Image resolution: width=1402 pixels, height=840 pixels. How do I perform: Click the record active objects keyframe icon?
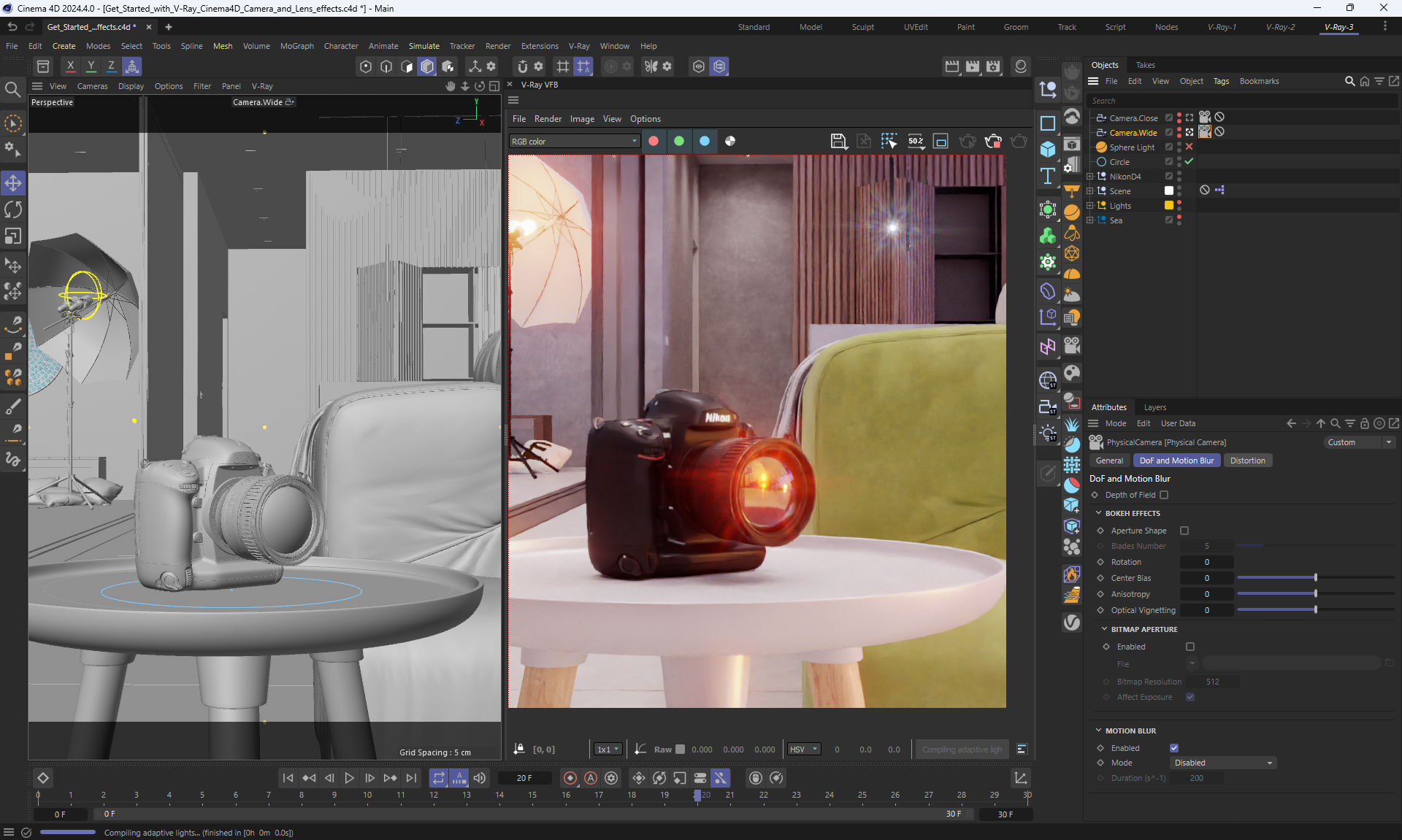click(x=570, y=778)
